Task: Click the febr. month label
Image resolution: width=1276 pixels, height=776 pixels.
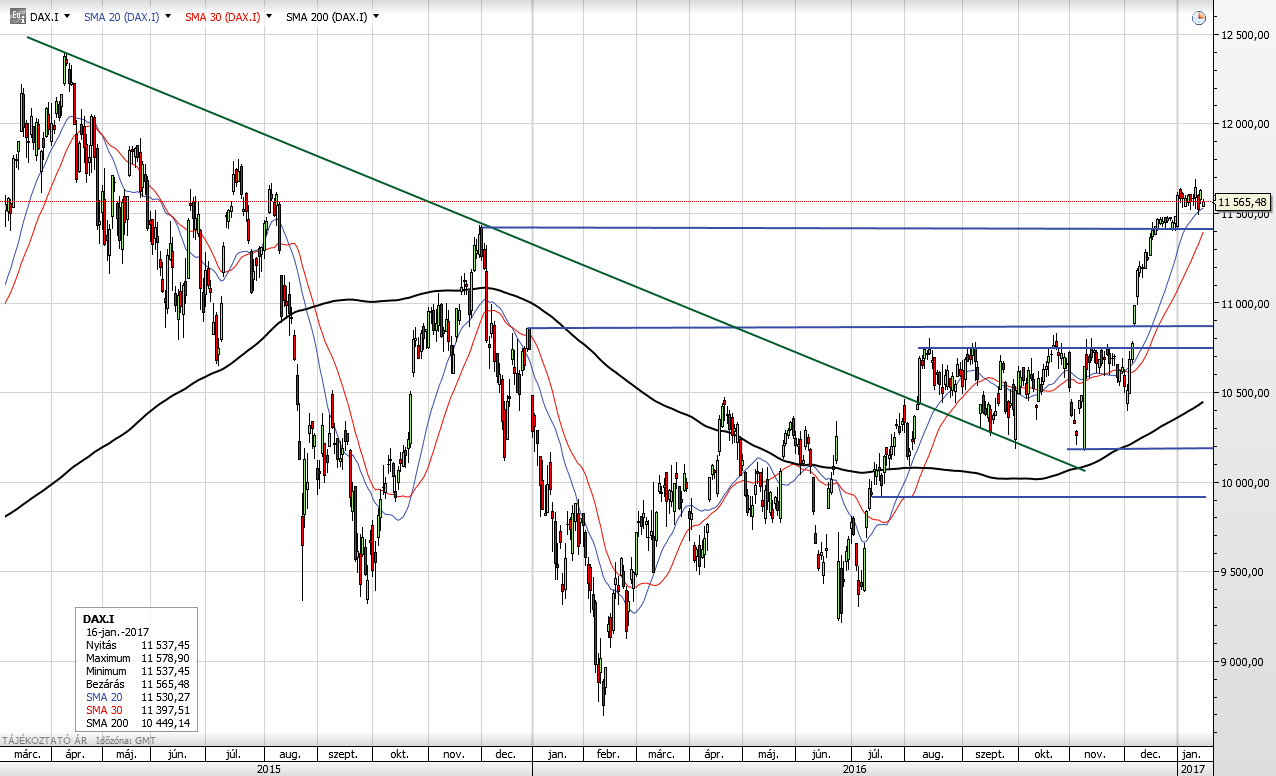Action: point(608,753)
